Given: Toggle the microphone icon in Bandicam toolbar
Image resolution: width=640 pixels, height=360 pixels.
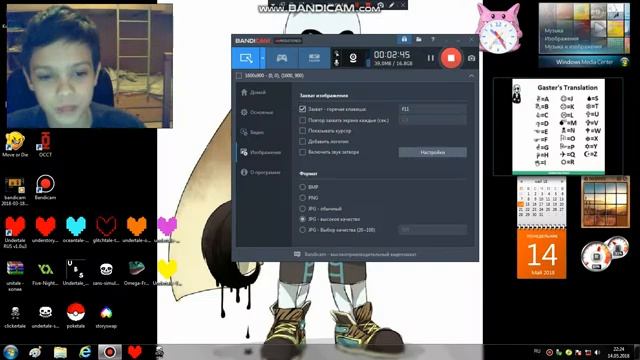Looking at the screenshot, I should (337, 63).
